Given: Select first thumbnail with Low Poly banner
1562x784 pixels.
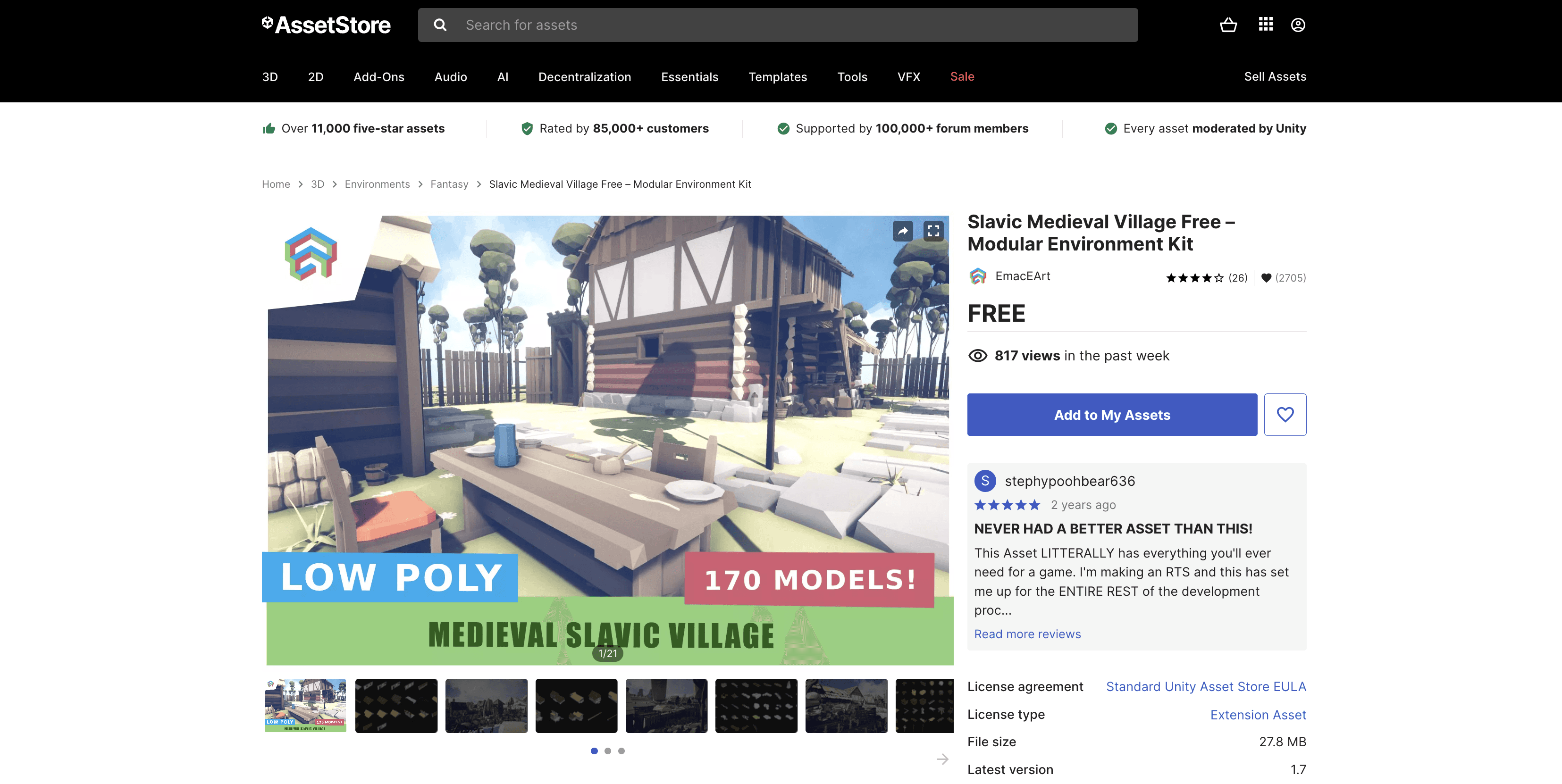Looking at the screenshot, I should [306, 706].
